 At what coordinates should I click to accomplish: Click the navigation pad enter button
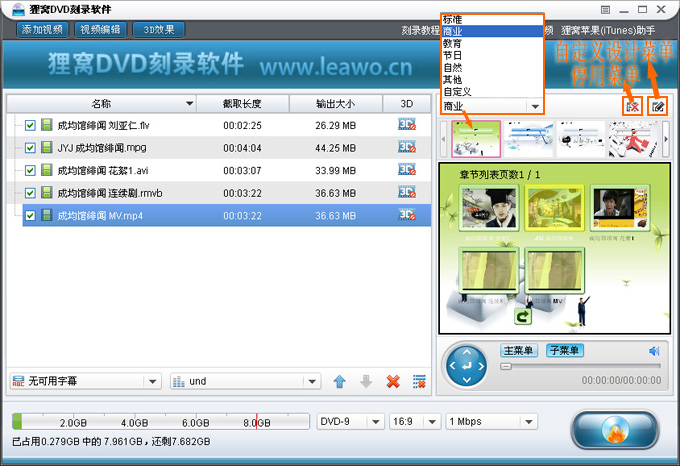point(467,366)
